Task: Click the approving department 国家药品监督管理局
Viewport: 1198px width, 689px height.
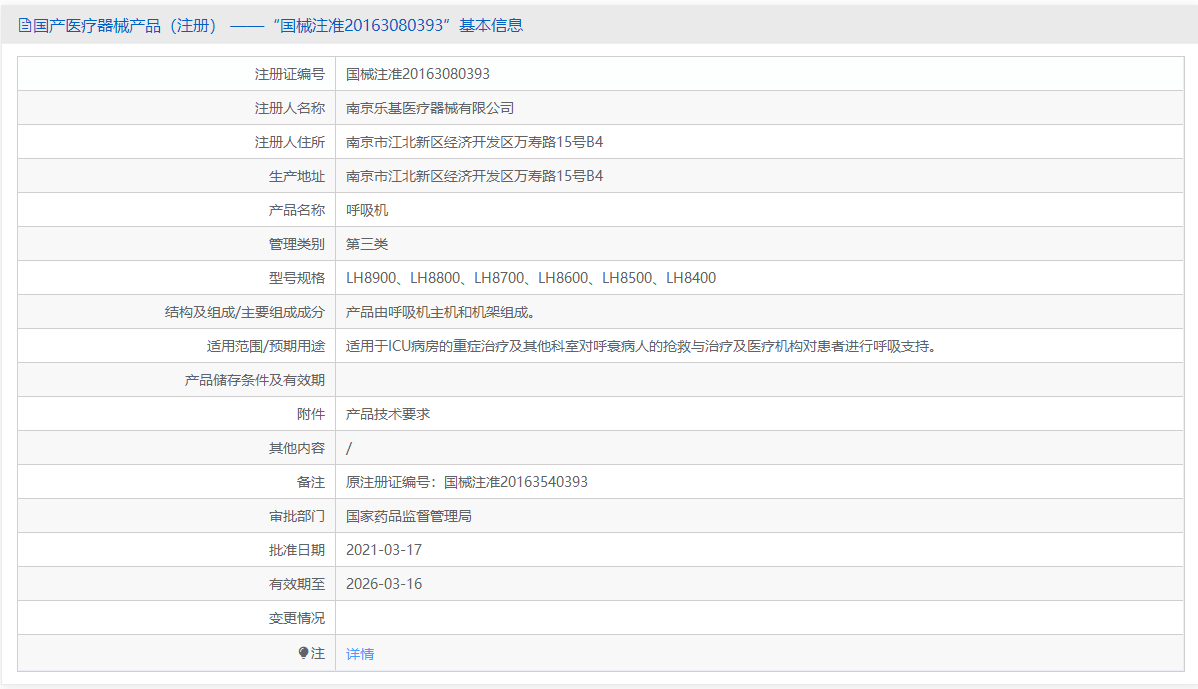Action: 409,516
